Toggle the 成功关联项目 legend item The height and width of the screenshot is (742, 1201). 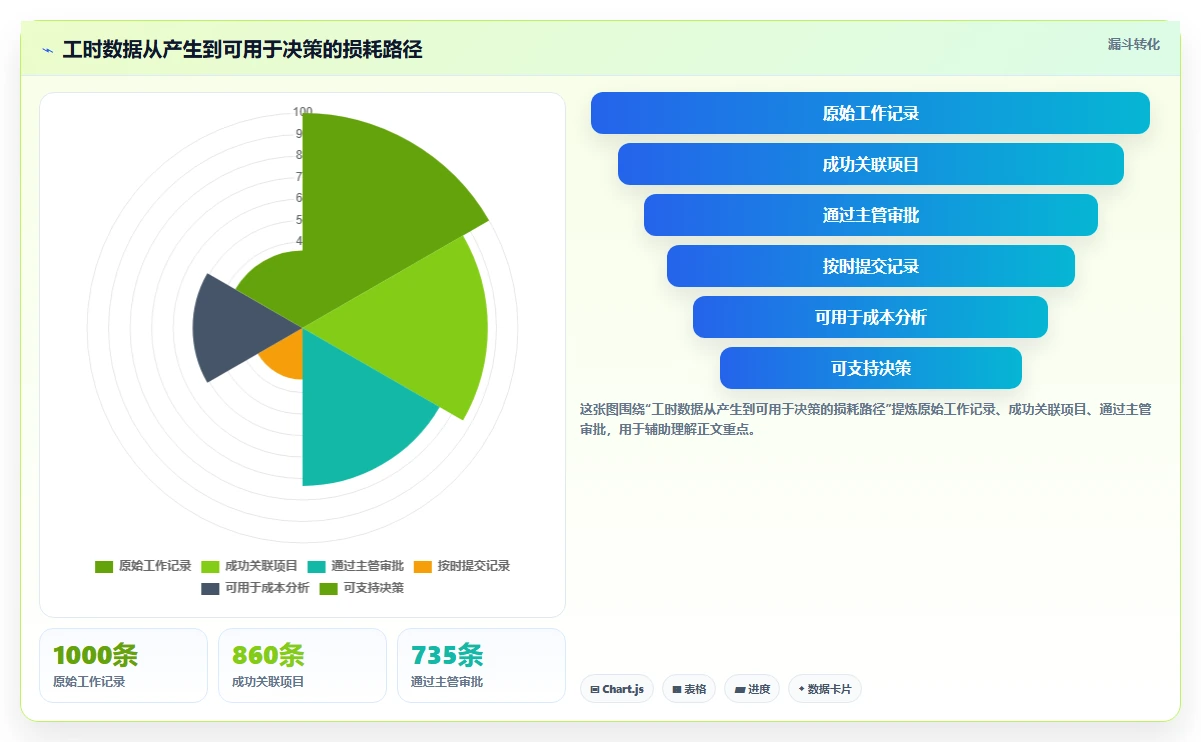pyautogui.click(x=249, y=566)
